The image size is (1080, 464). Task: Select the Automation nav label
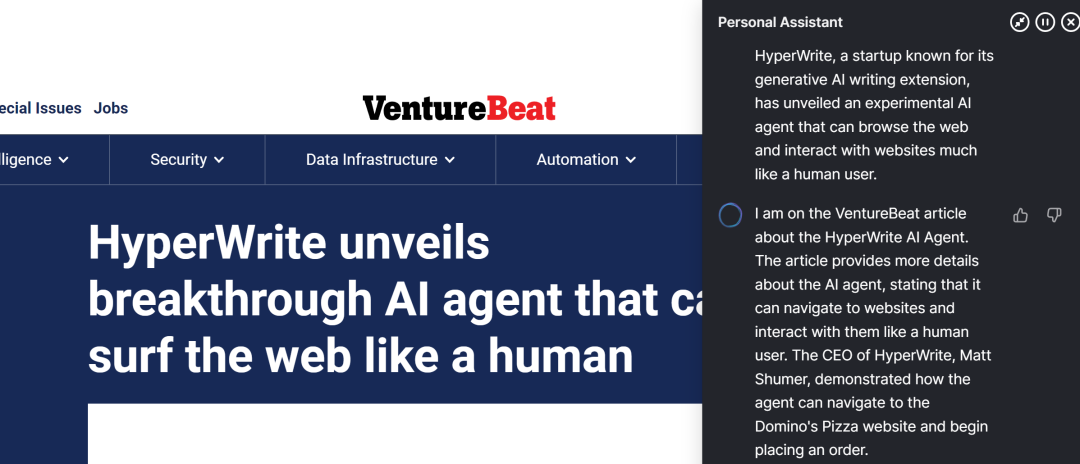[x=577, y=160]
